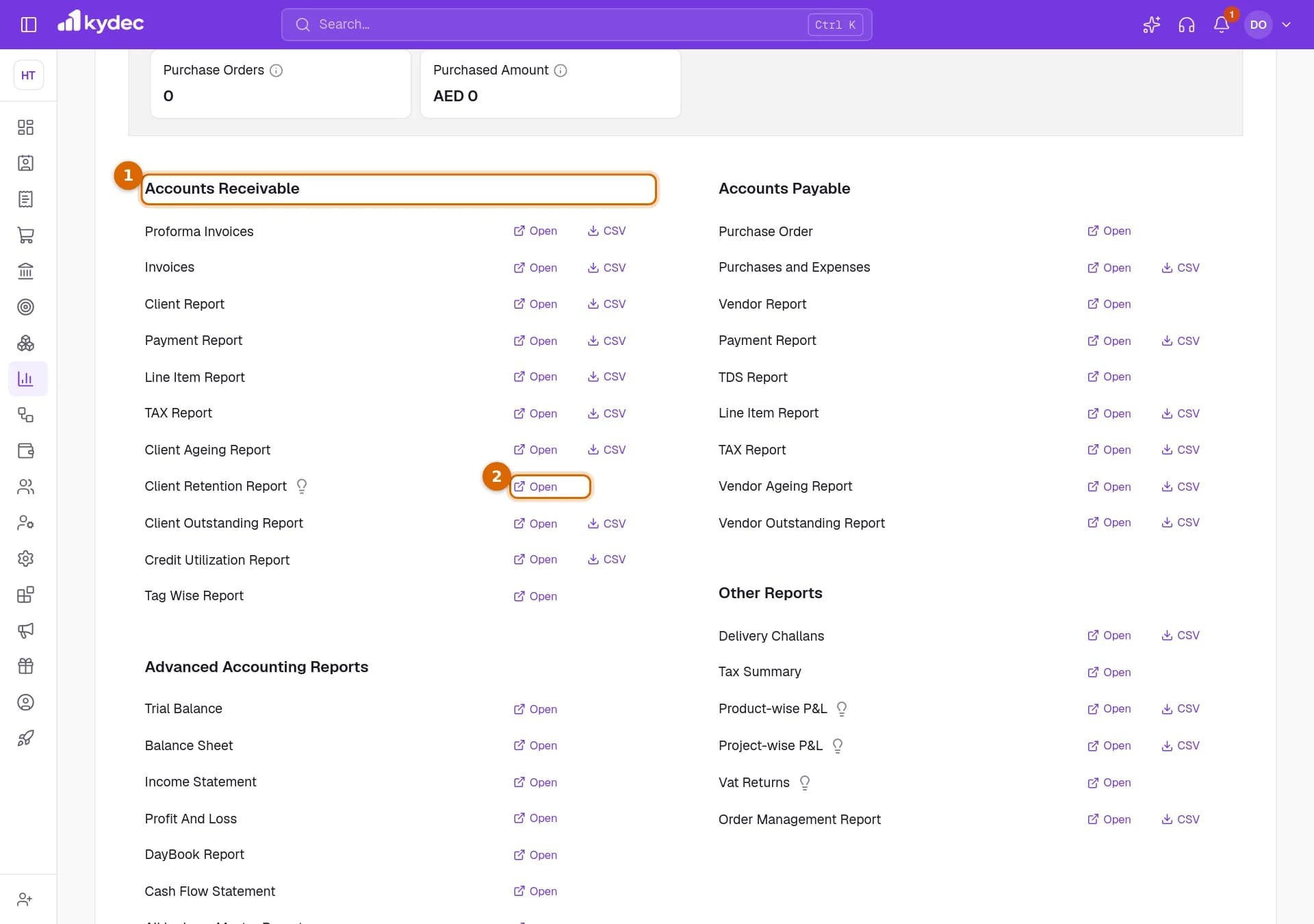The width and height of the screenshot is (1314, 924).
Task: Click the lightbulb next to Vat Returns
Action: pos(805,783)
